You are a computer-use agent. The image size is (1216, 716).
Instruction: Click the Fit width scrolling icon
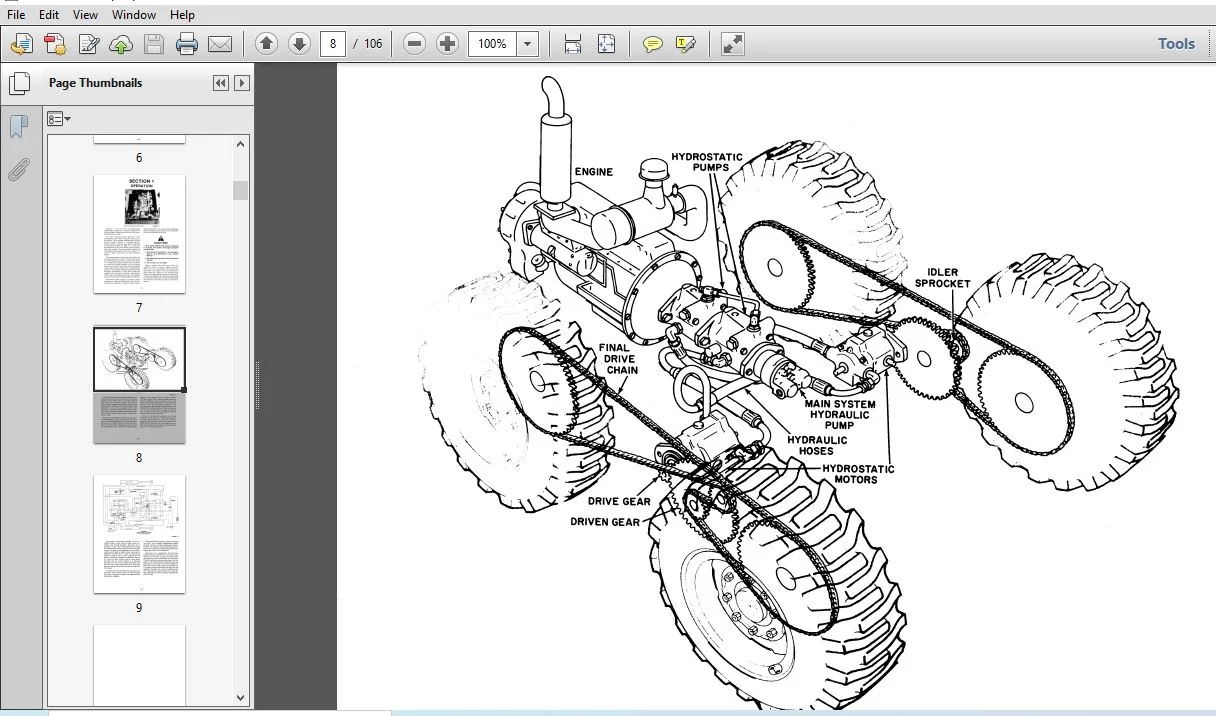coord(573,44)
